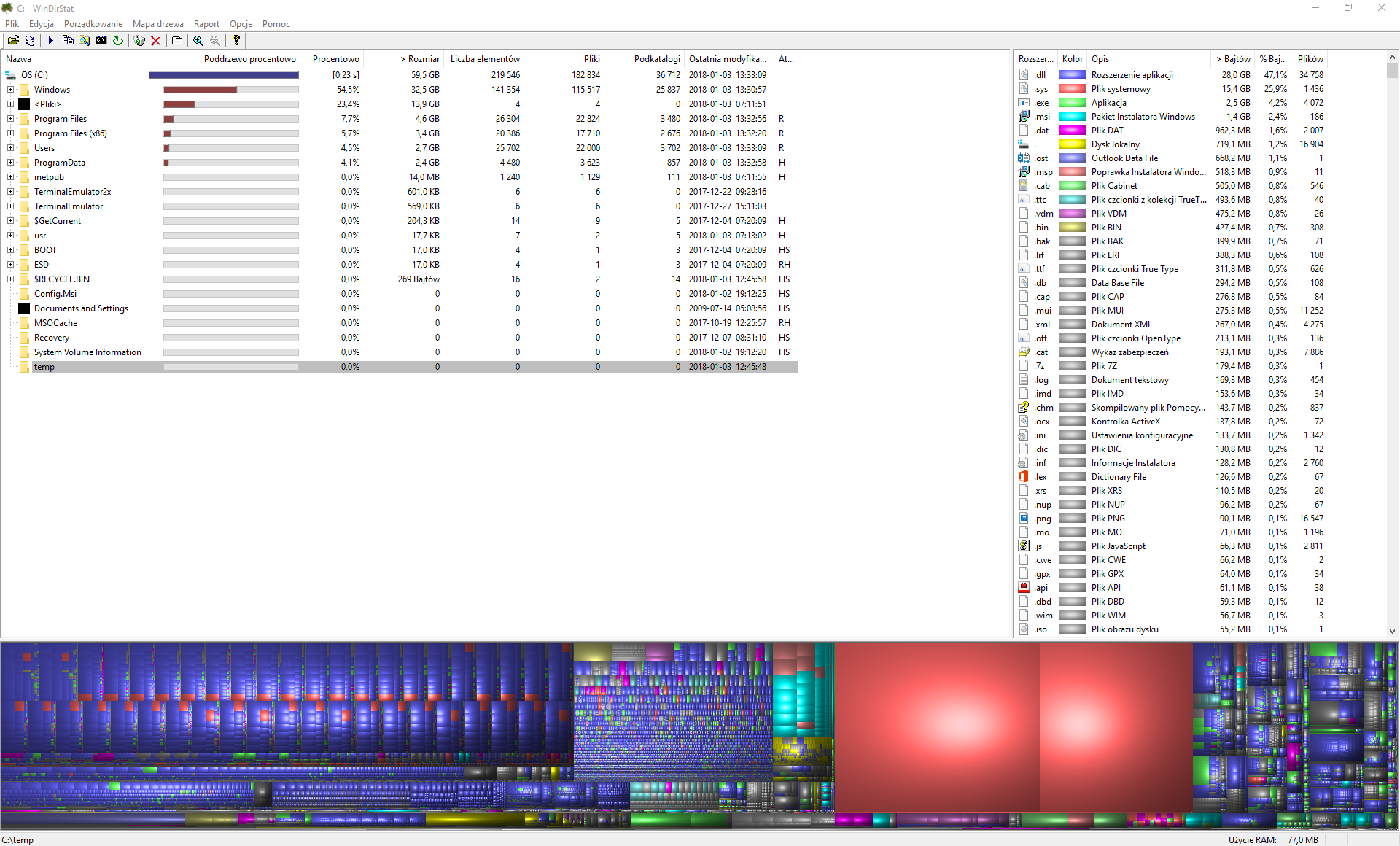Click the green Refresh selected toolbar icon
The height and width of the screenshot is (846, 1400).
(x=118, y=41)
